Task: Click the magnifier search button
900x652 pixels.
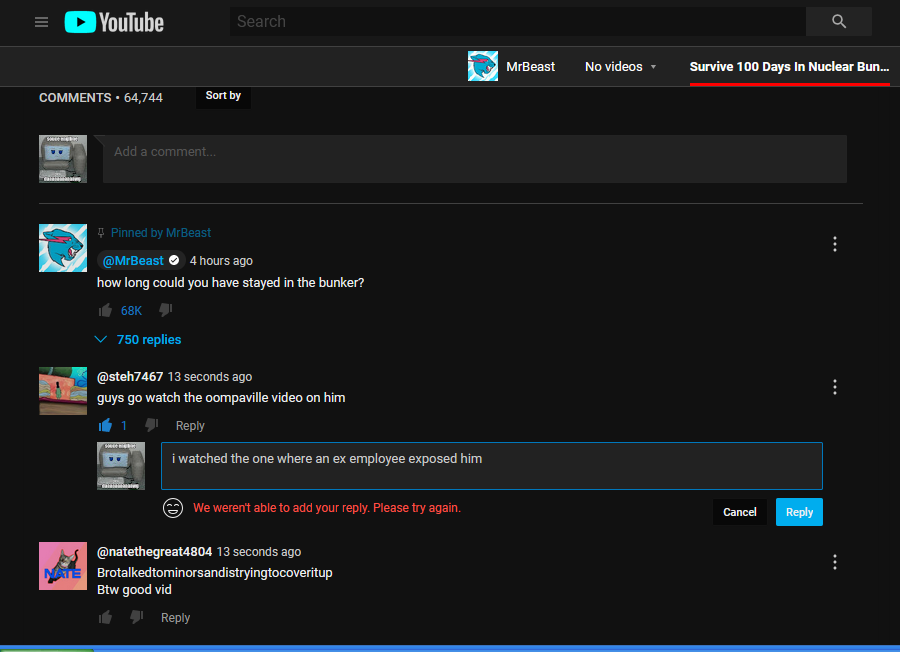Action: click(839, 22)
